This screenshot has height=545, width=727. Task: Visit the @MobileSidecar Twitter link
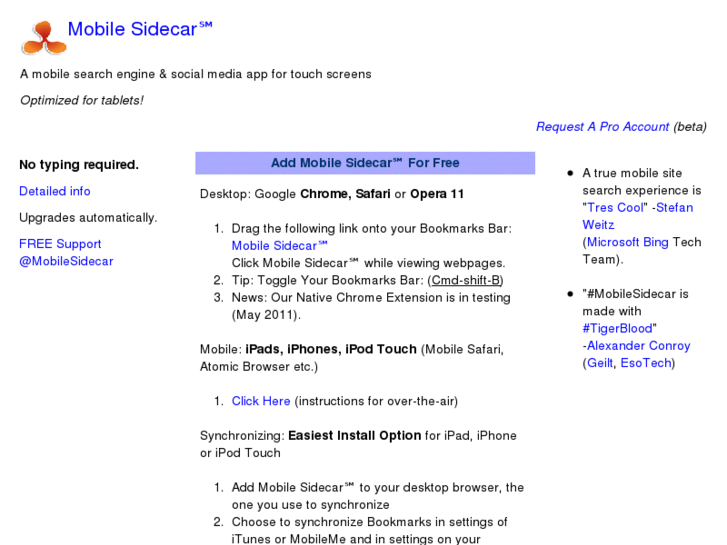pyautogui.click(x=66, y=261)
